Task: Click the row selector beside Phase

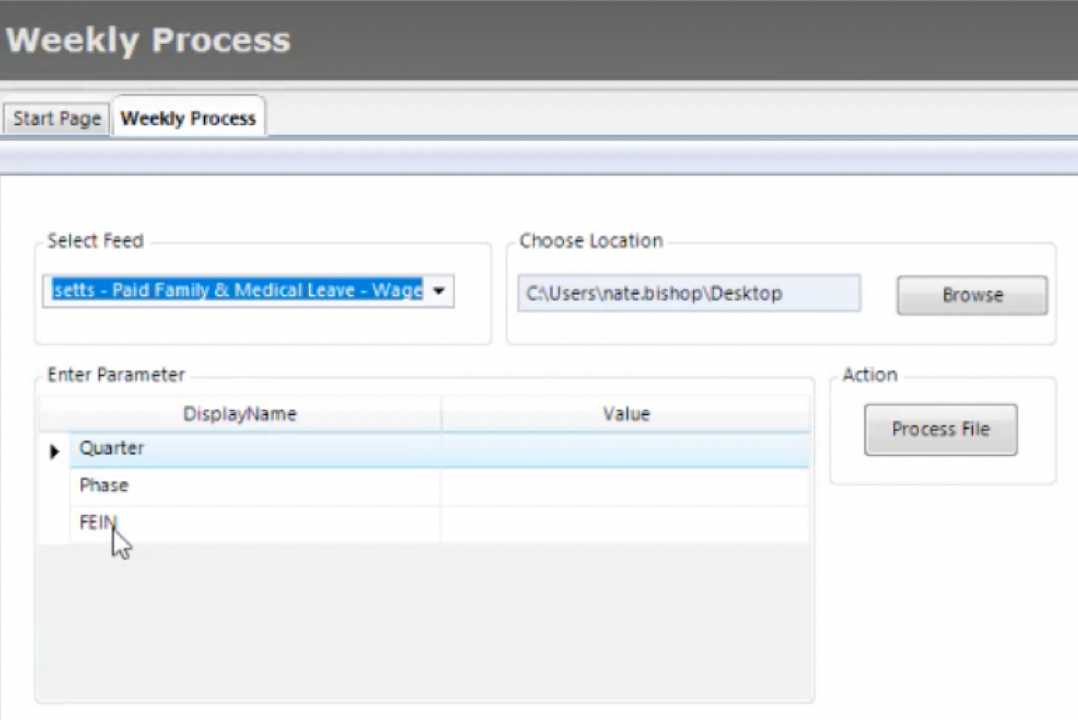Action: click(54, 487)
